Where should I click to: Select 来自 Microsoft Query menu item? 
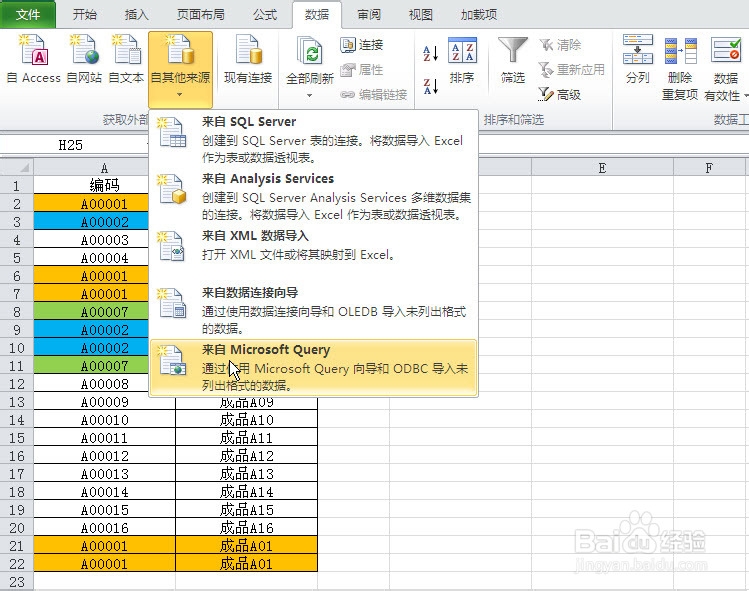pyautogui.click(x=314, y=367)
